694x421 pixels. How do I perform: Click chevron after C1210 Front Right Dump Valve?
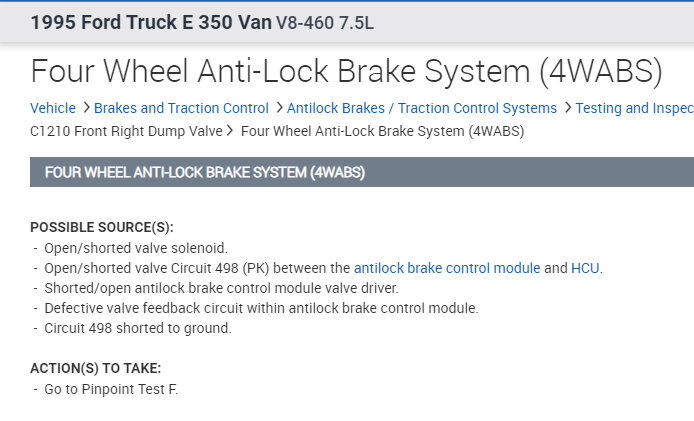click(231, 131)
